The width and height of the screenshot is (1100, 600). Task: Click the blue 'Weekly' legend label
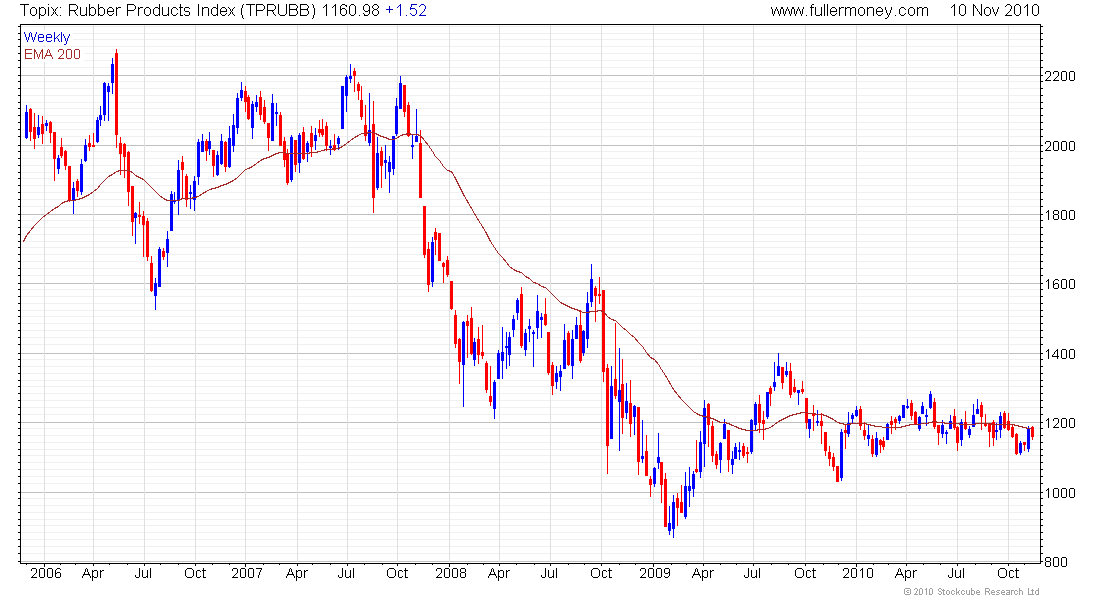47,38
